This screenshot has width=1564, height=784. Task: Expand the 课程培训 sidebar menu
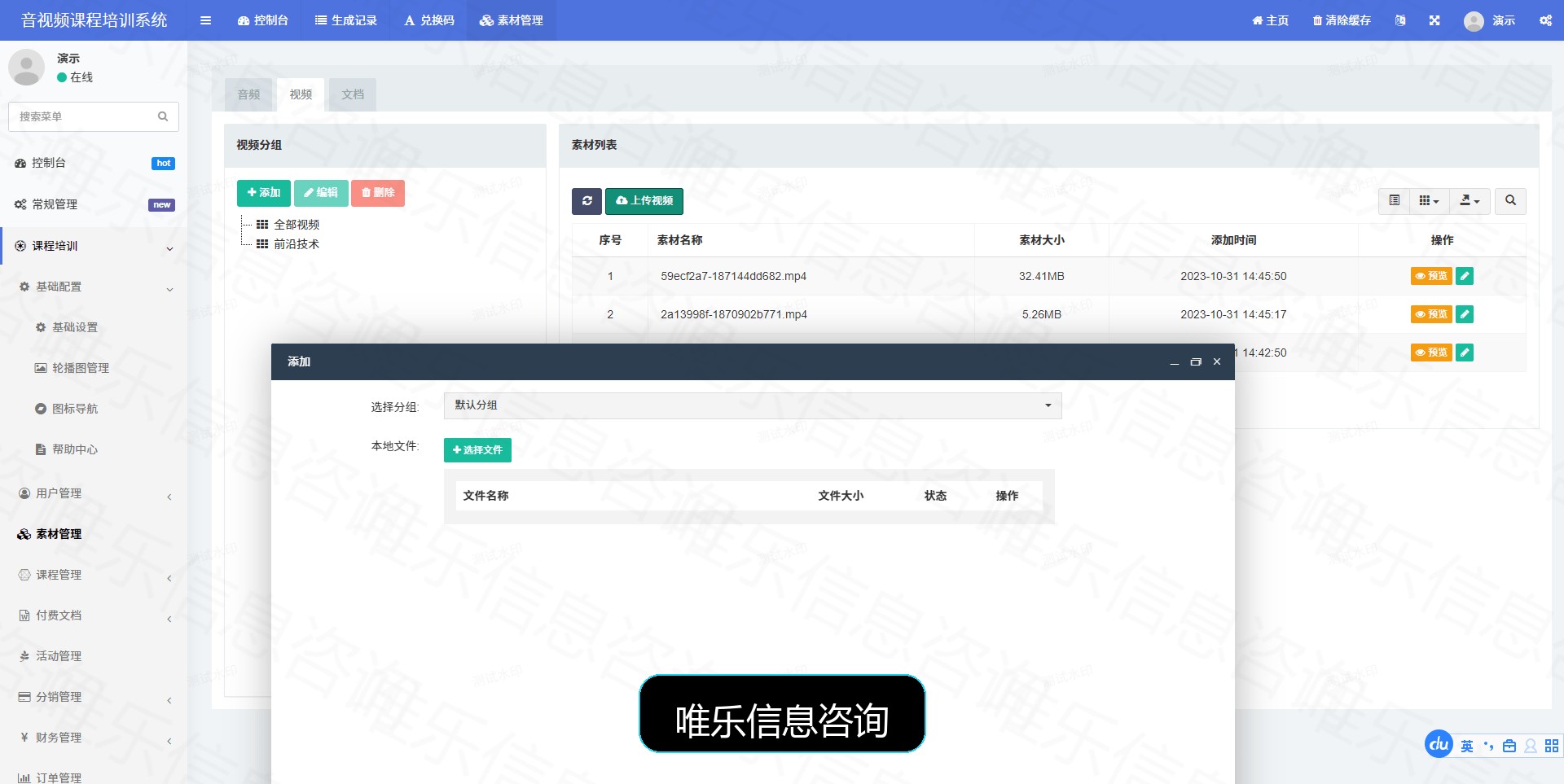(x=94, y=246)
